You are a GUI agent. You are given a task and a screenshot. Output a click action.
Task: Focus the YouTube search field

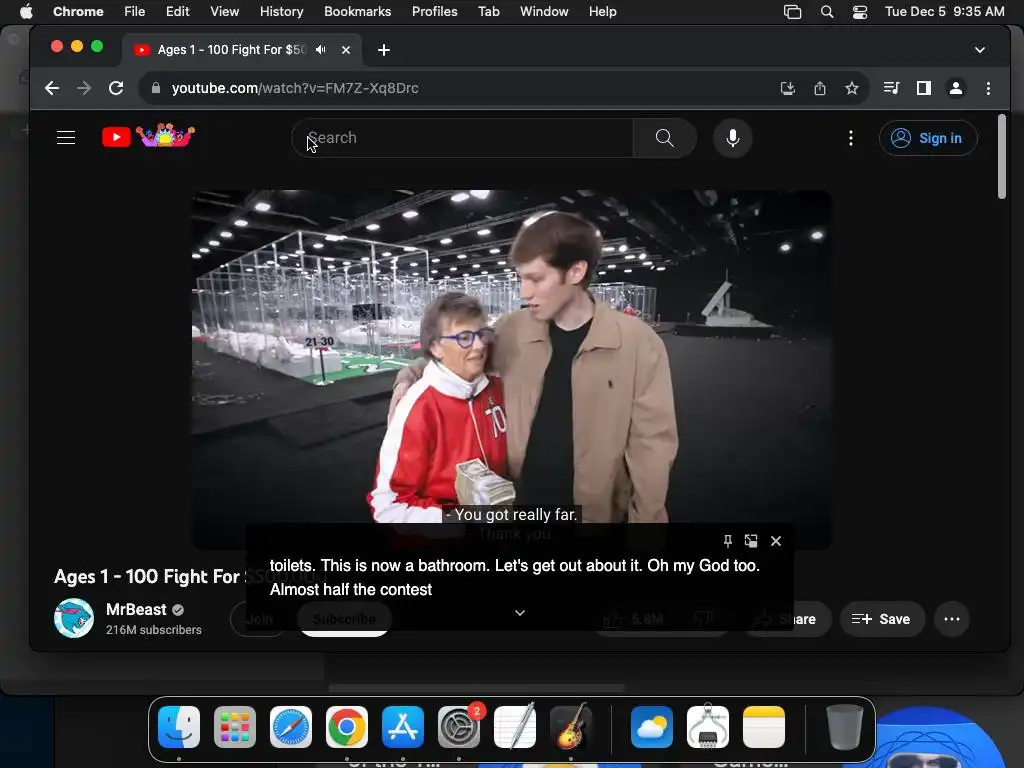(x=462, y=138)
